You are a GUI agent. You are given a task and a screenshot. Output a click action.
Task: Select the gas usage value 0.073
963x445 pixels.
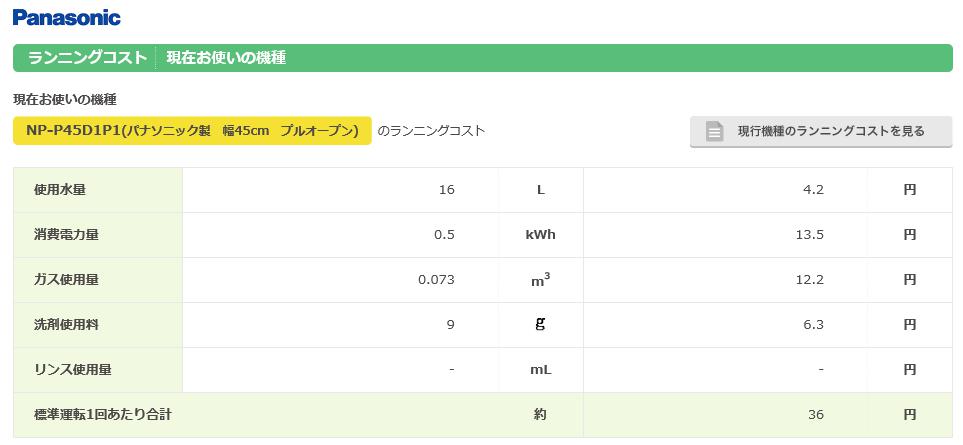pyautogui.click(x=436, y=280)
